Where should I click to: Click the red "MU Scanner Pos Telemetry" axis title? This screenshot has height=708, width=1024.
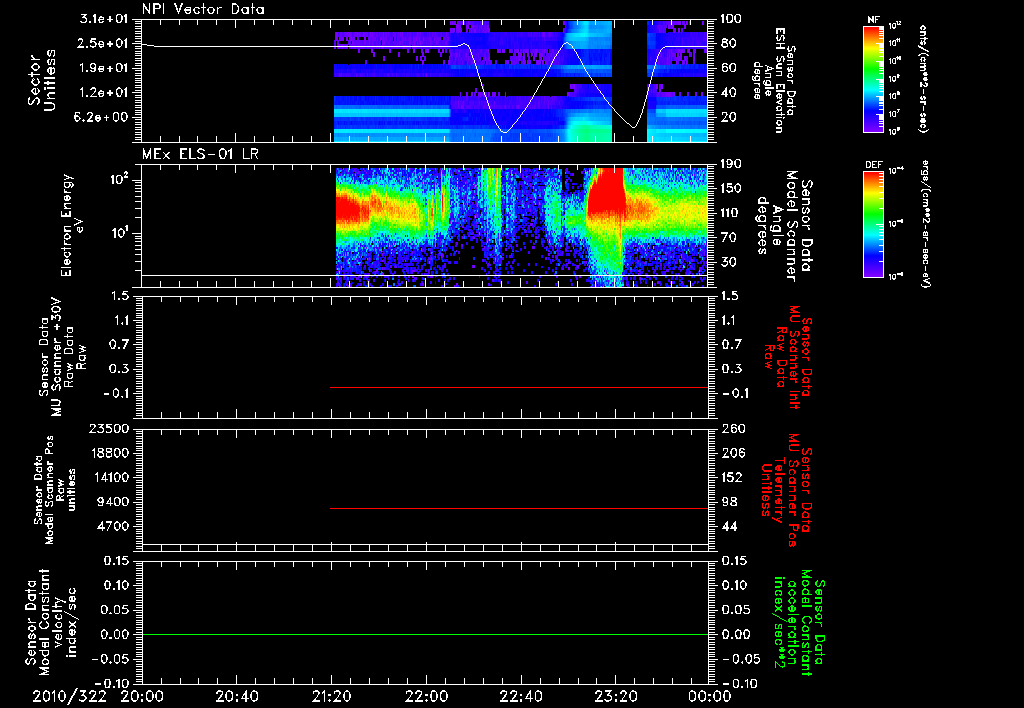coord(787,490)
